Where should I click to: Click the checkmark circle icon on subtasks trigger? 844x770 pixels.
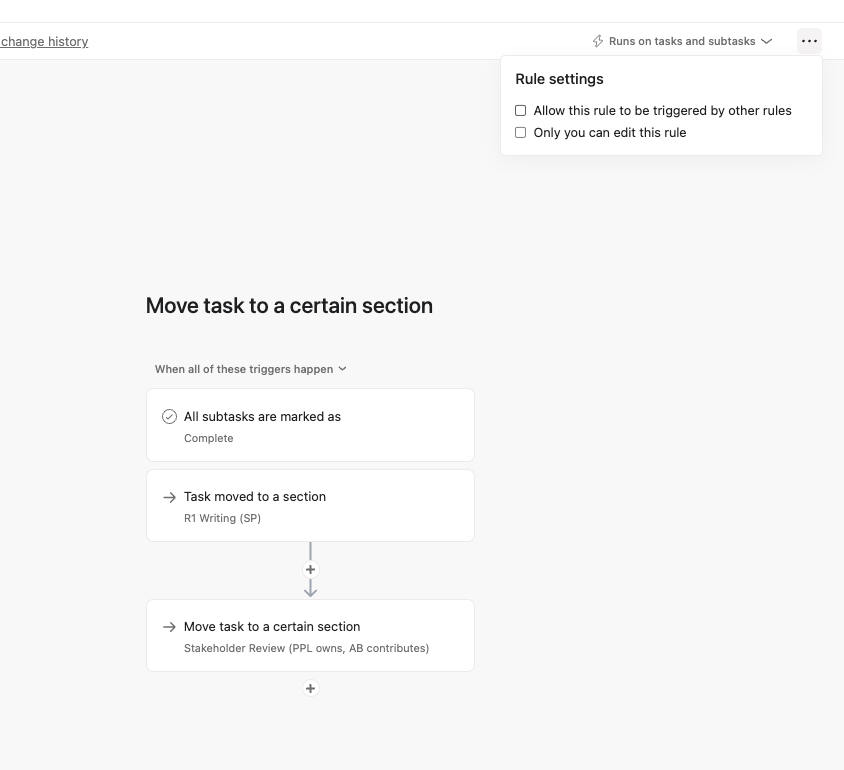click(x=170, y=417)
